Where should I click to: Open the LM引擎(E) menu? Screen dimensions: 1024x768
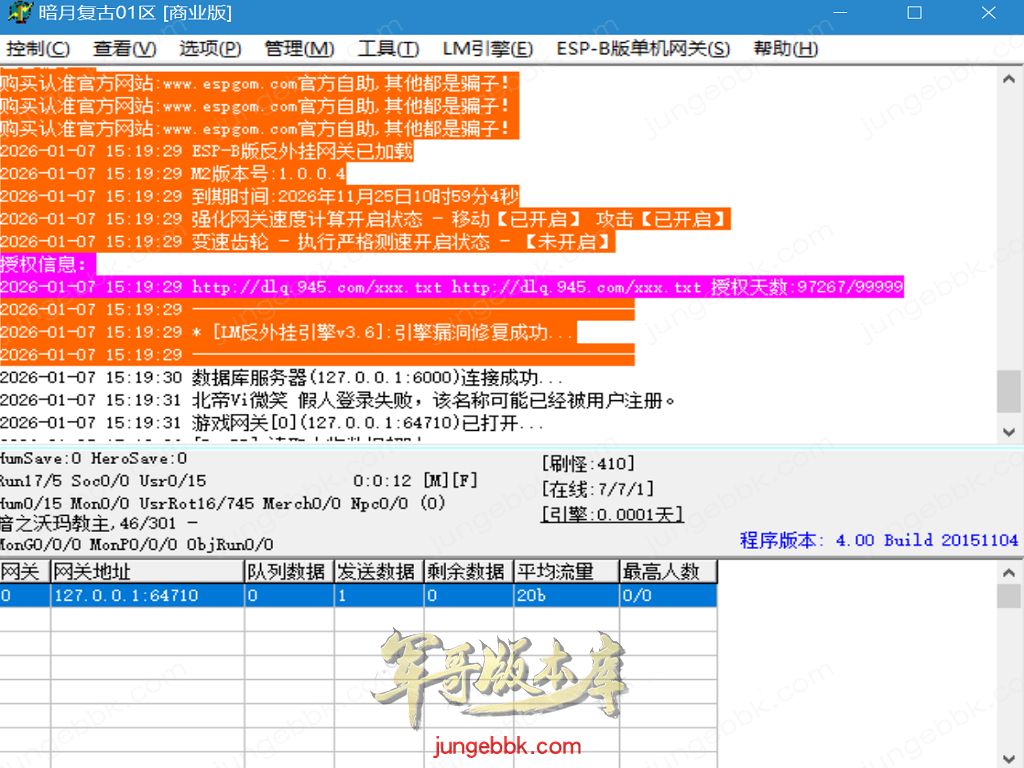(x=487, y=49)
